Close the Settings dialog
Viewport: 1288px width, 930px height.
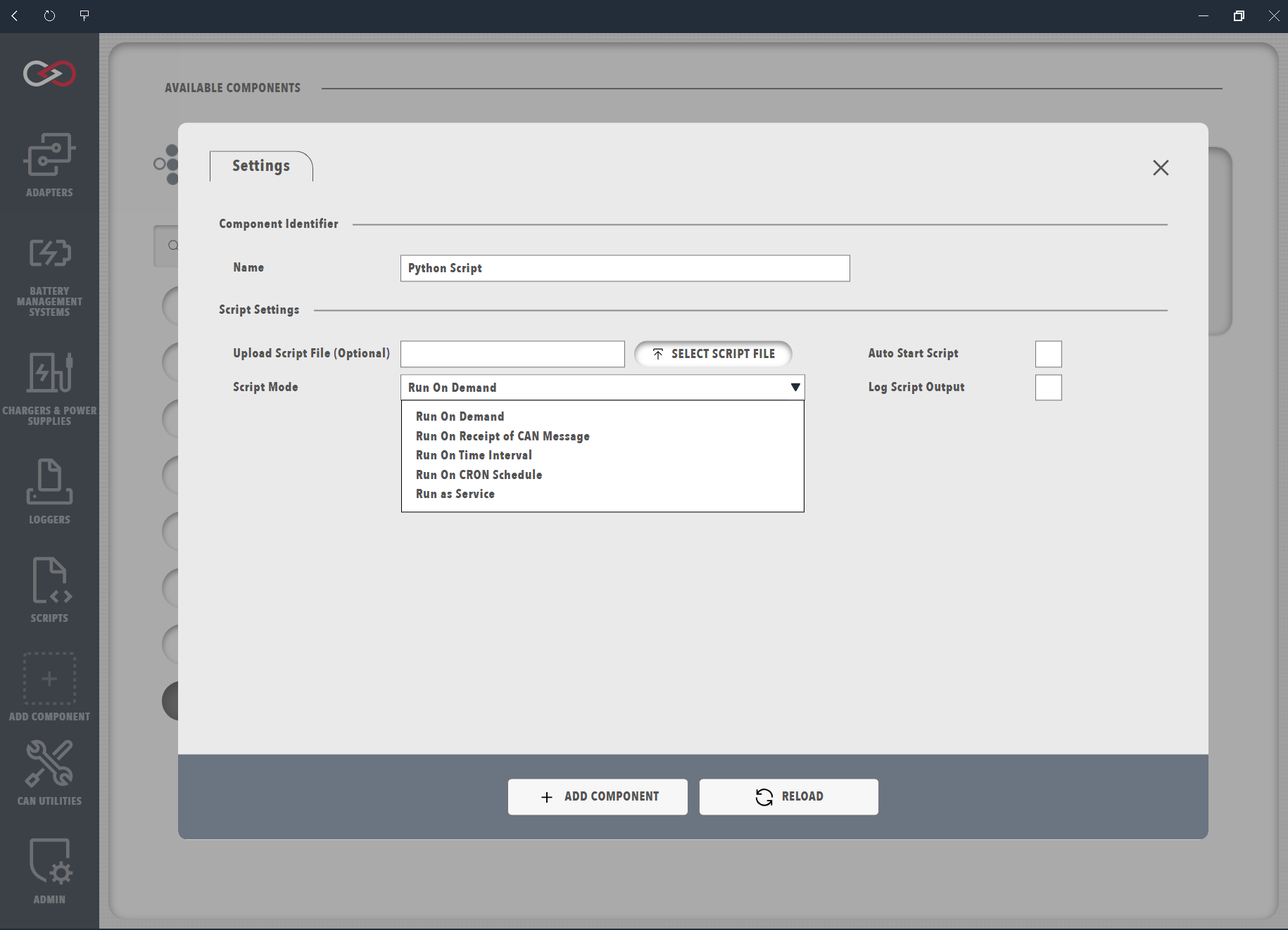(x=1161, y=167)
